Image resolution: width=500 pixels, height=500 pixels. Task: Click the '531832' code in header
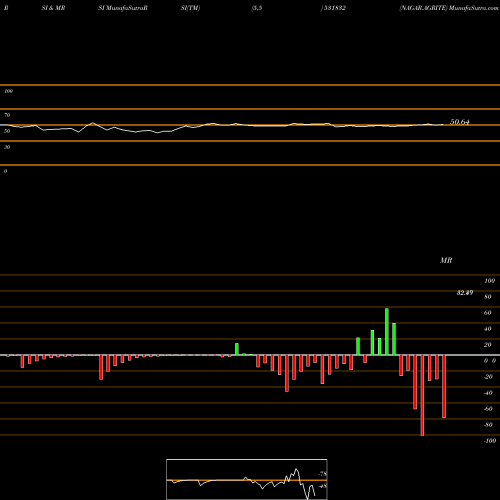(x=334, y=8)
